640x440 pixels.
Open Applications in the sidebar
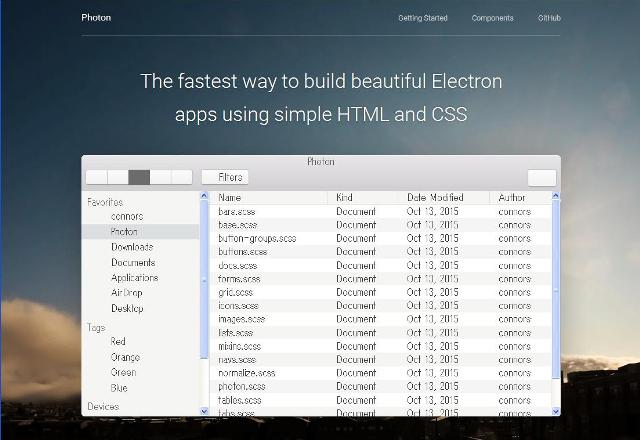click(140, 278)
